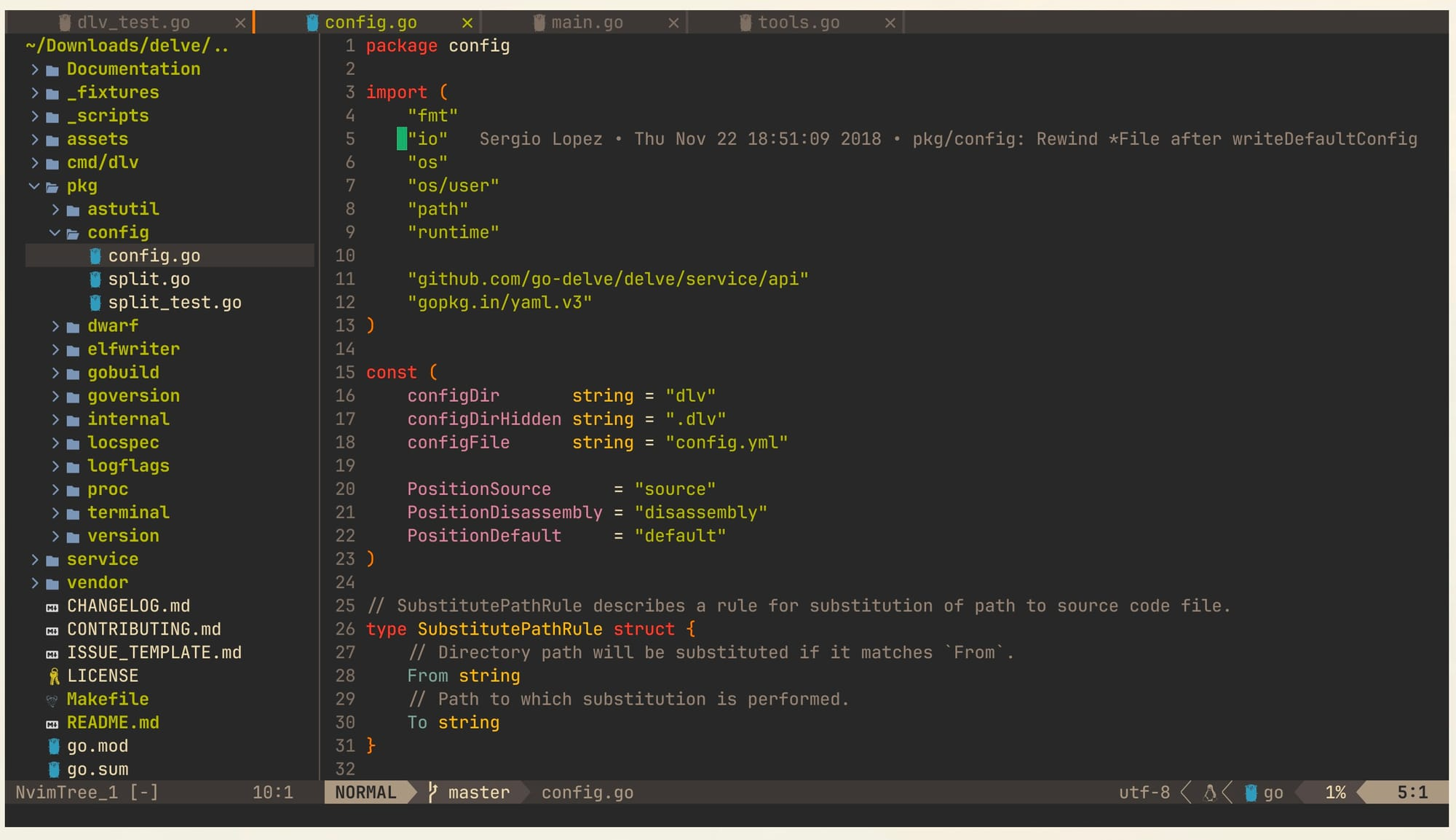
Task: Switch to the tools.go tab
Action: 798,23
